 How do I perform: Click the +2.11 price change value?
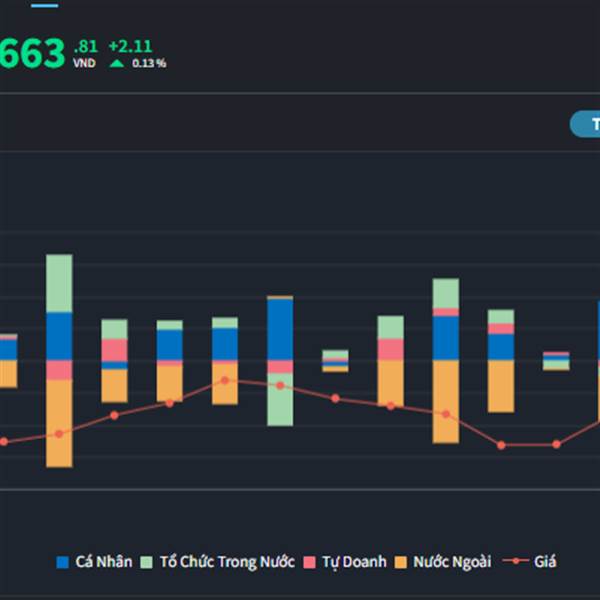pos(130,45)
